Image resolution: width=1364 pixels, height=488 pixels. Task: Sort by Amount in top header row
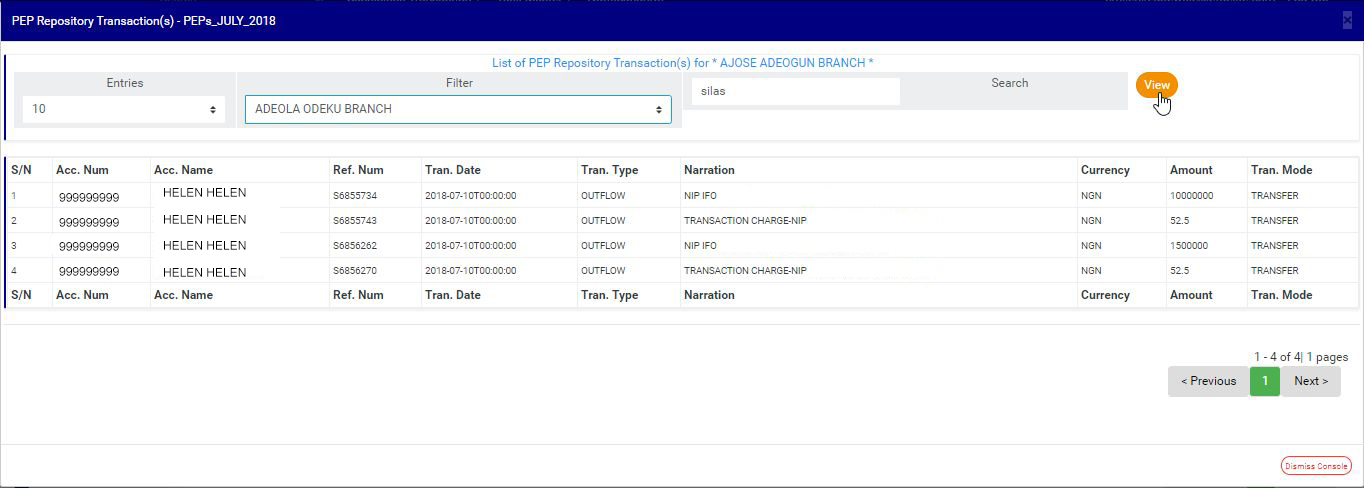point(1191,170)
